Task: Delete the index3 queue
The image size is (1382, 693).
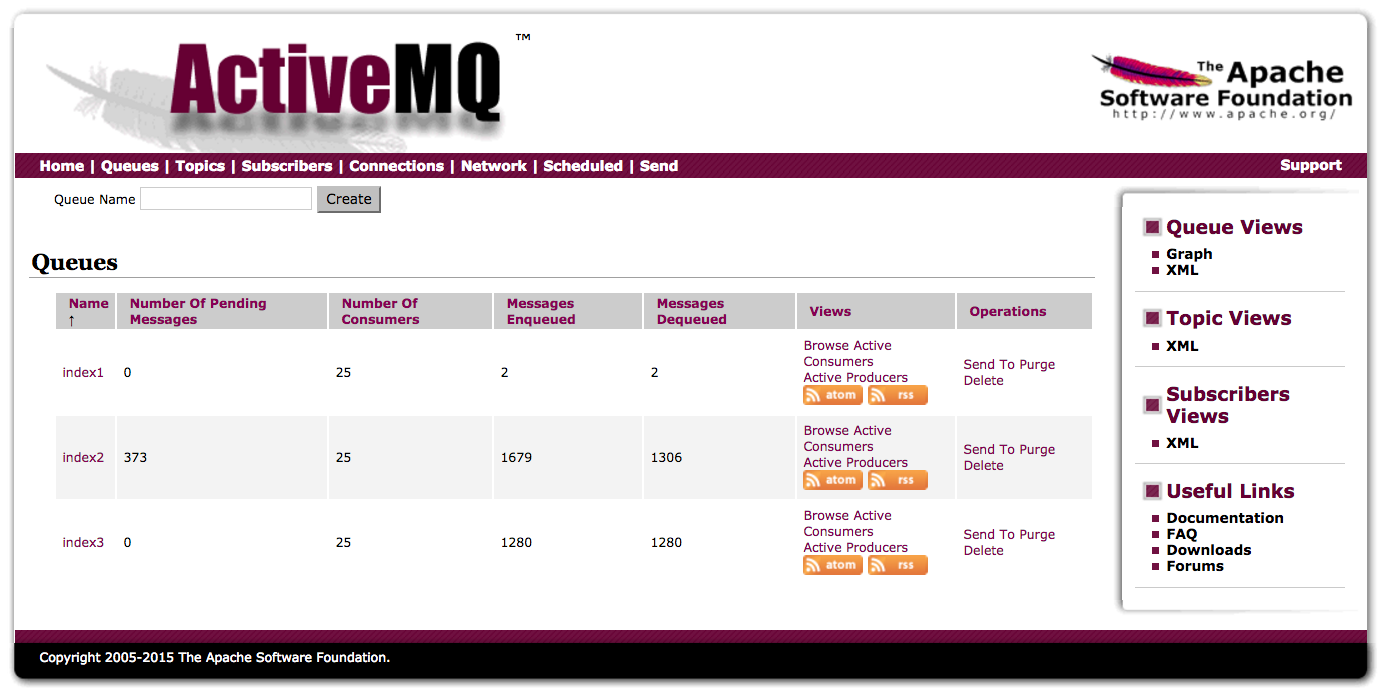Action: 984,550
